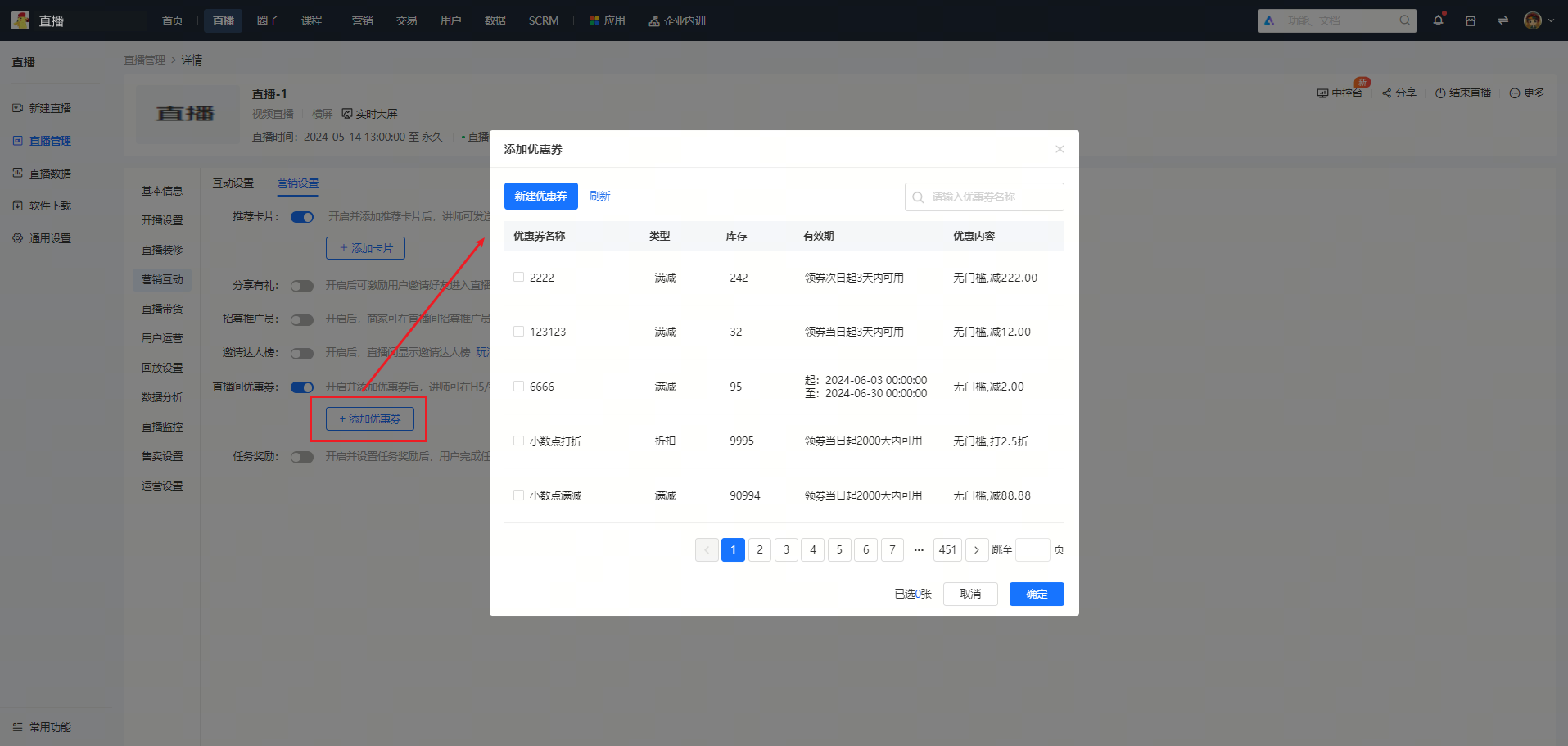The image size is (1568, 746).
Task: Jump to coupon page 3
Action: (x=786, y=549)
